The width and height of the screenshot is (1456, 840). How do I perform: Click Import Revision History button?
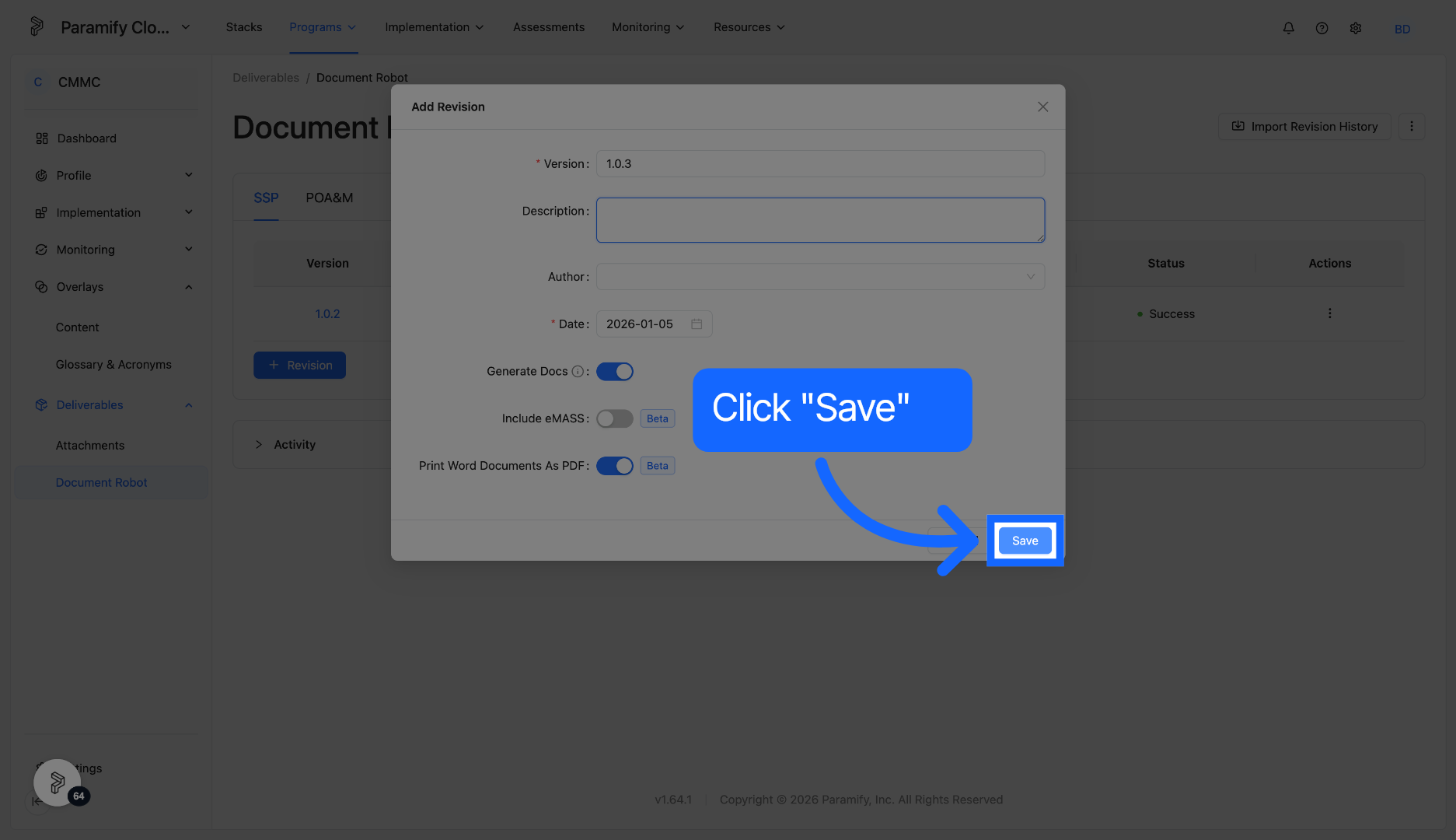pyautogui.click(x=1304, y=126)
